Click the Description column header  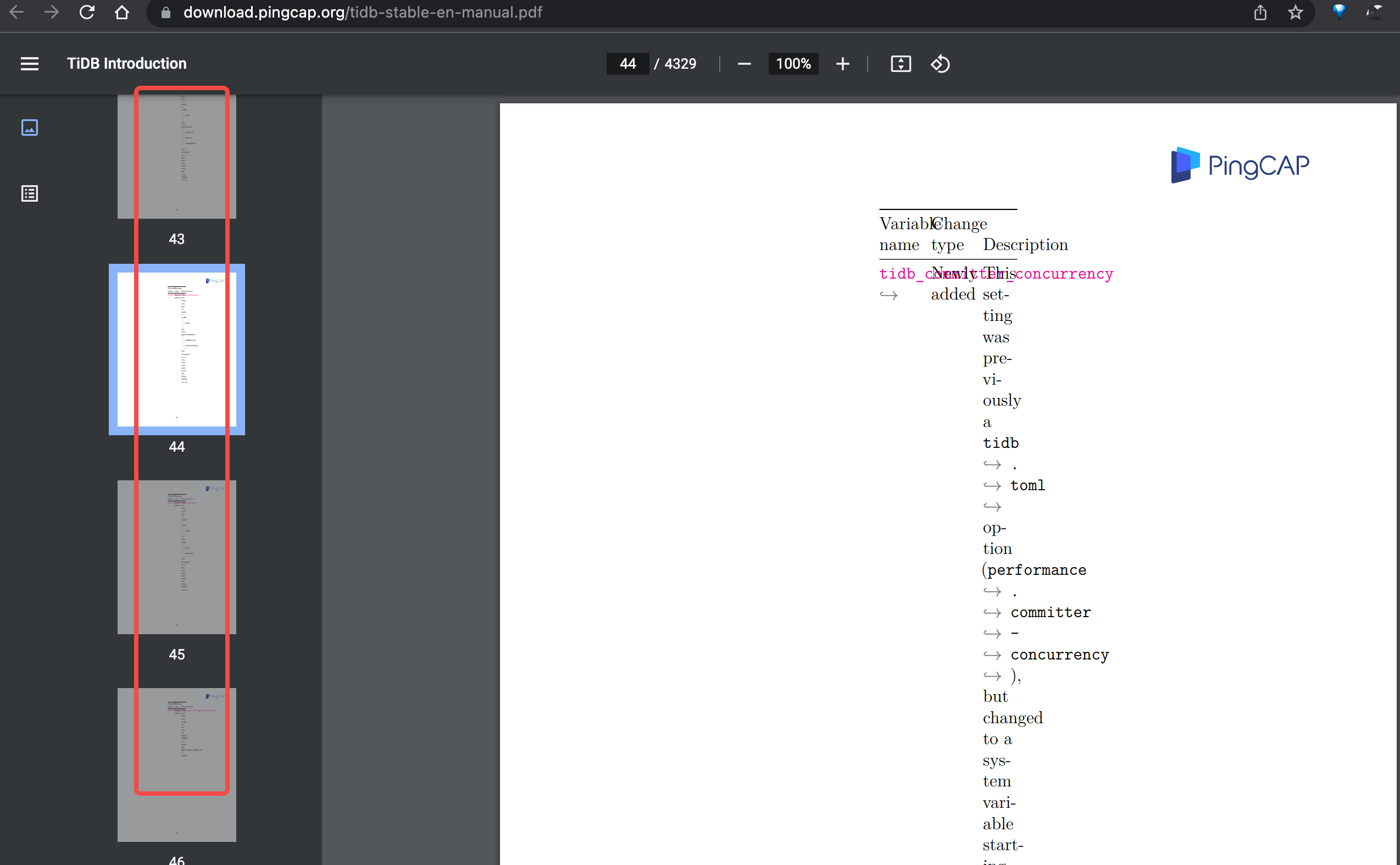click(1025, 245)
